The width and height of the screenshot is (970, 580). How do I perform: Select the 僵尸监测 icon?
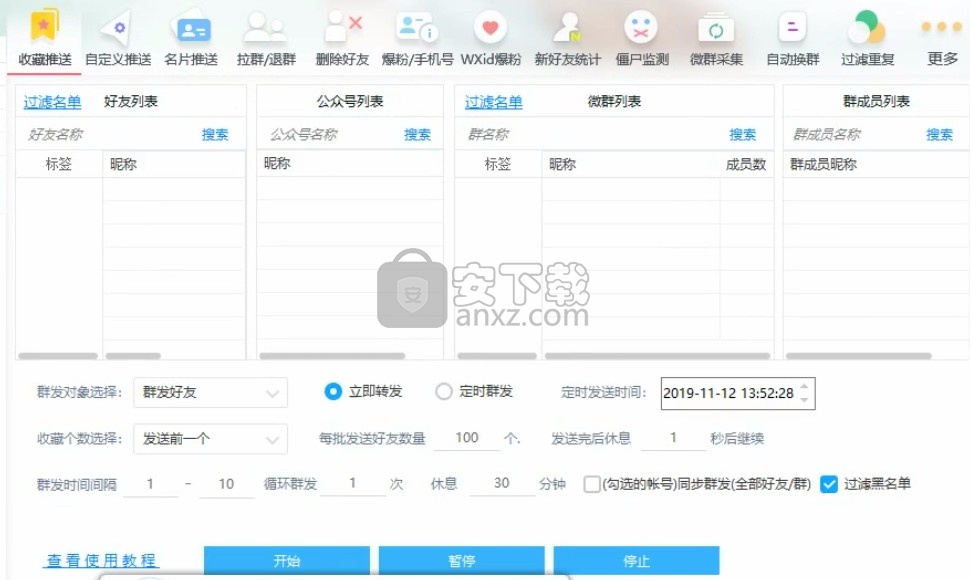click(x=641, y=28)
